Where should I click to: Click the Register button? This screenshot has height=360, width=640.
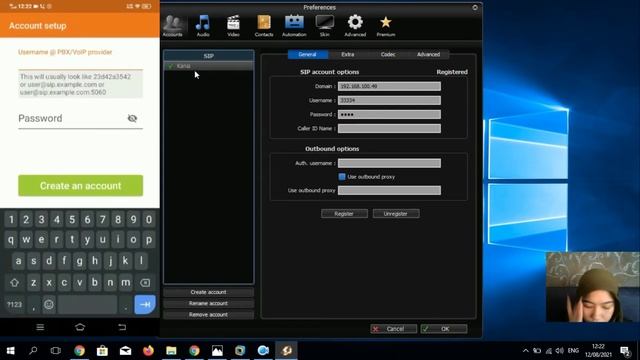tap(344, 213)
